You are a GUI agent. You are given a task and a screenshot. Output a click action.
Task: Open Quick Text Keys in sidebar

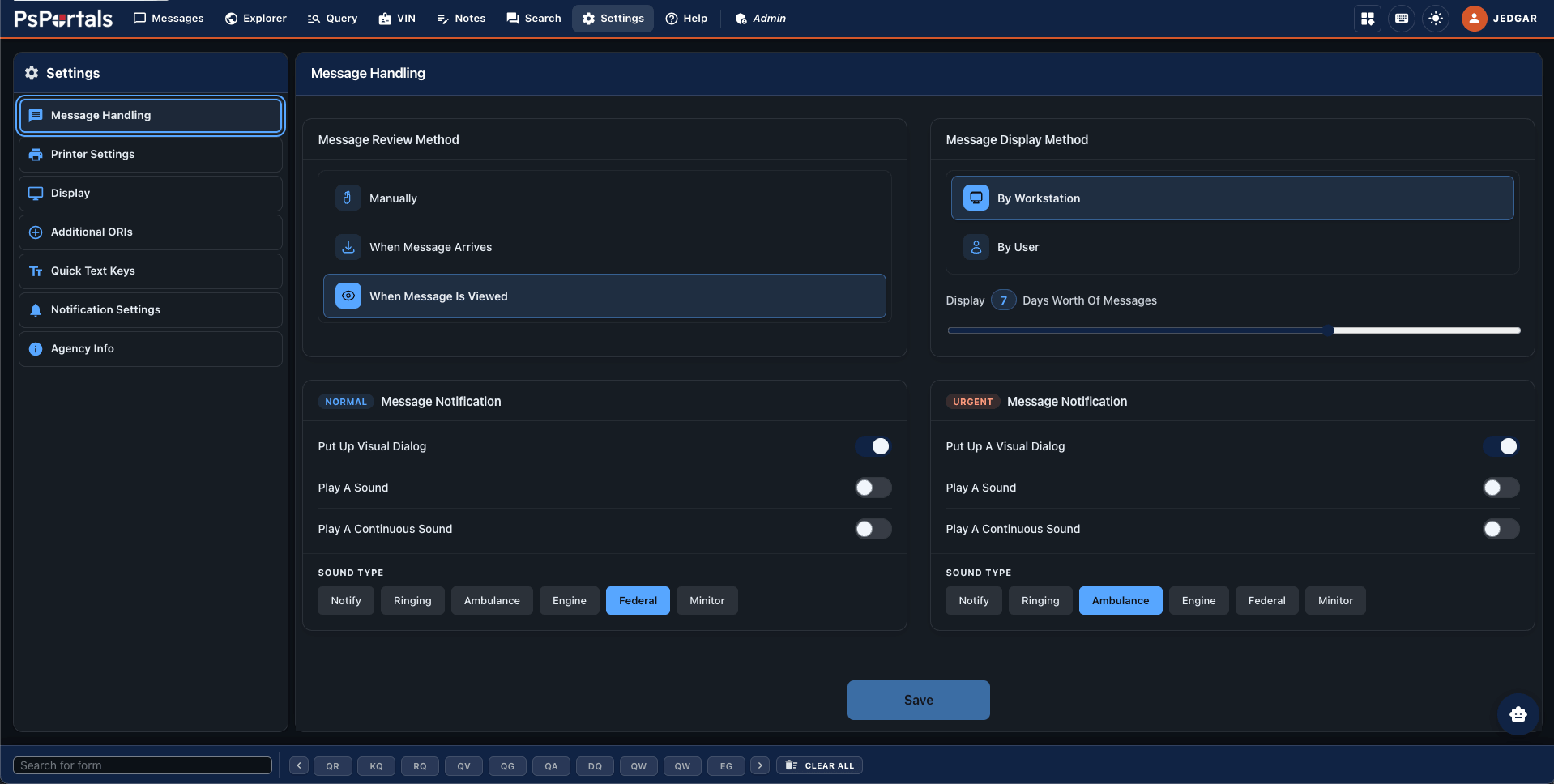[151, 271]
